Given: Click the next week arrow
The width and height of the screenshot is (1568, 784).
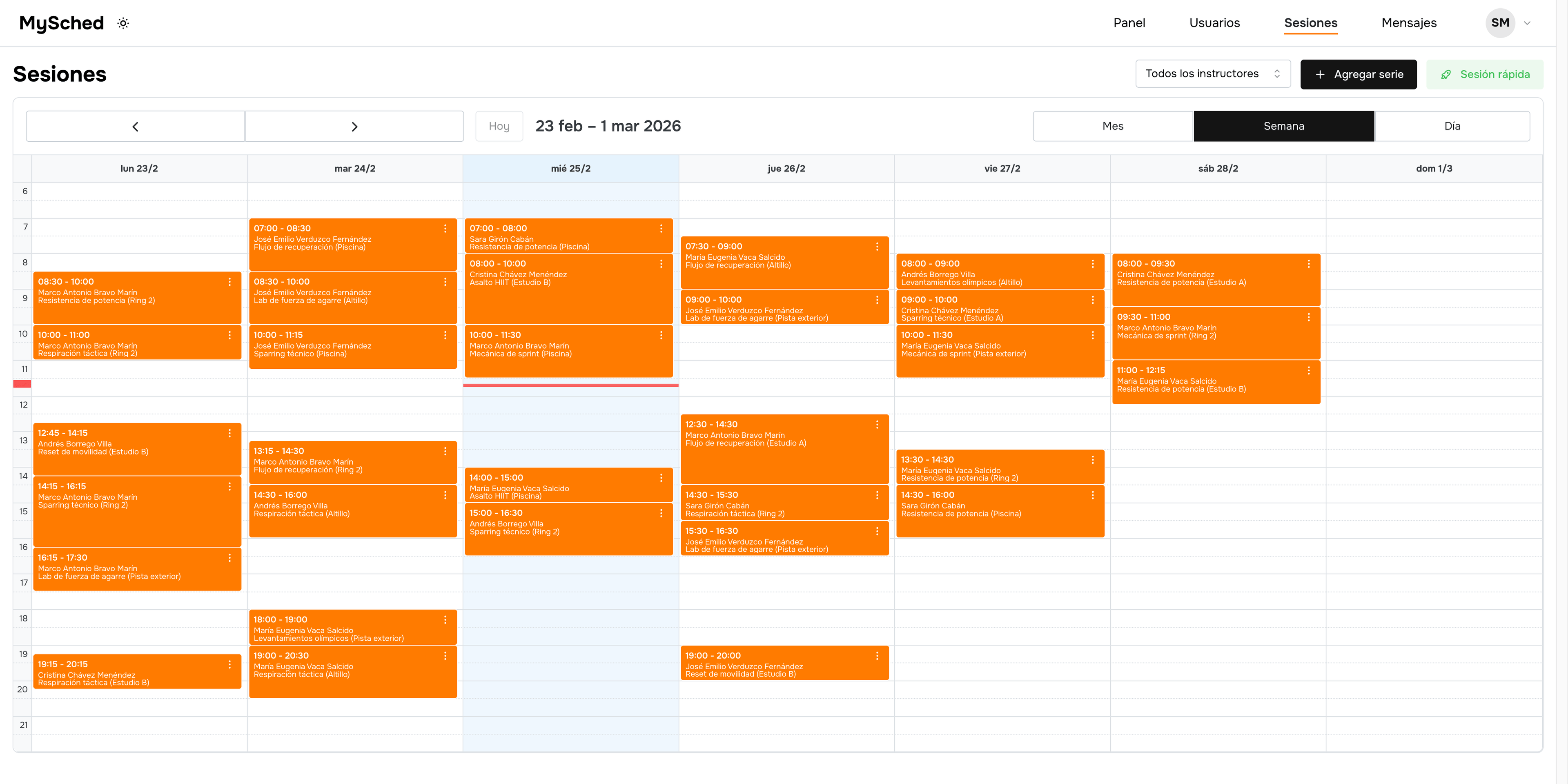Looking at the screenshot, I should coord(355,126).
